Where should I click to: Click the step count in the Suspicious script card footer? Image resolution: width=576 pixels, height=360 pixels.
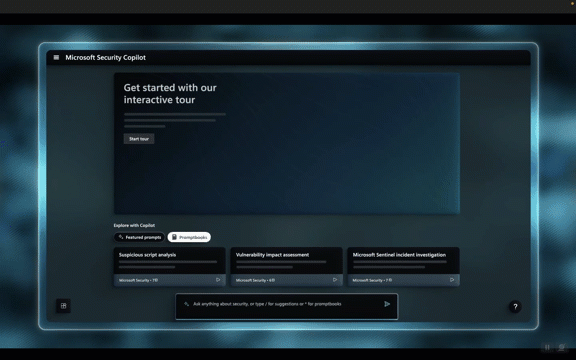click(x=155, y=280)
